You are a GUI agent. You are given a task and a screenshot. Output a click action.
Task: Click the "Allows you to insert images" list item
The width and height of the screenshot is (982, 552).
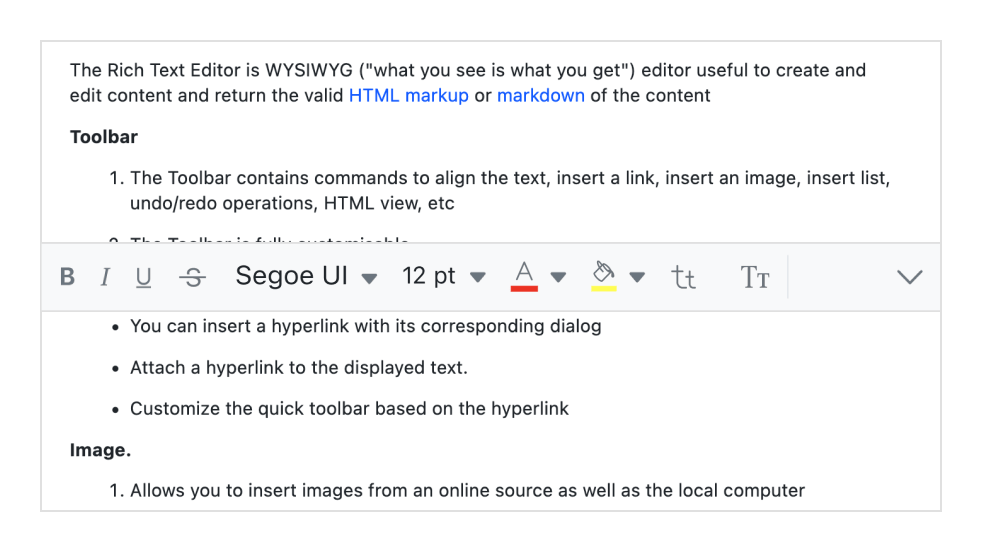[x=467, y=490]
